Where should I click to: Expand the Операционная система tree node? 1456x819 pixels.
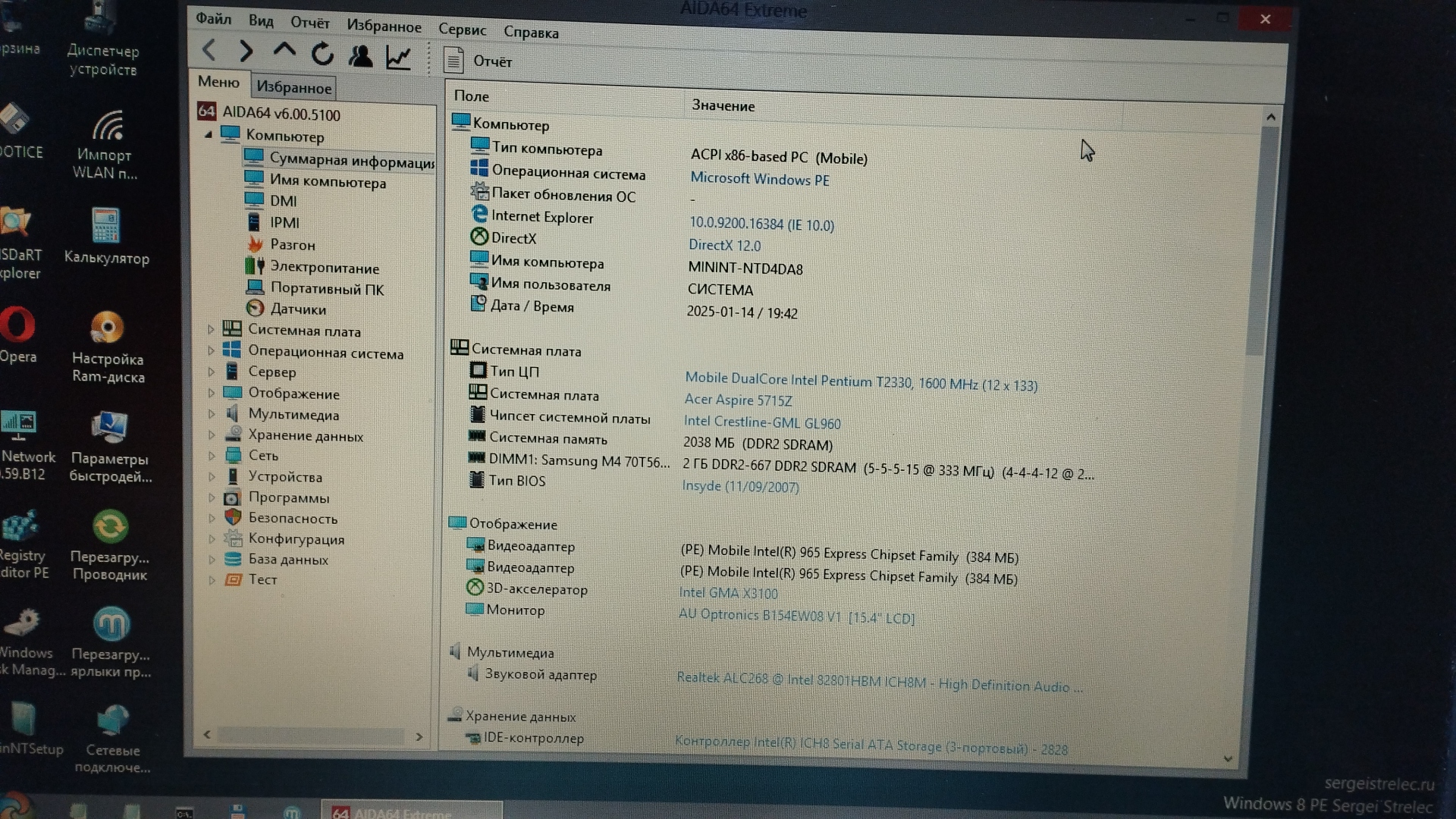(x=211, y=351)
